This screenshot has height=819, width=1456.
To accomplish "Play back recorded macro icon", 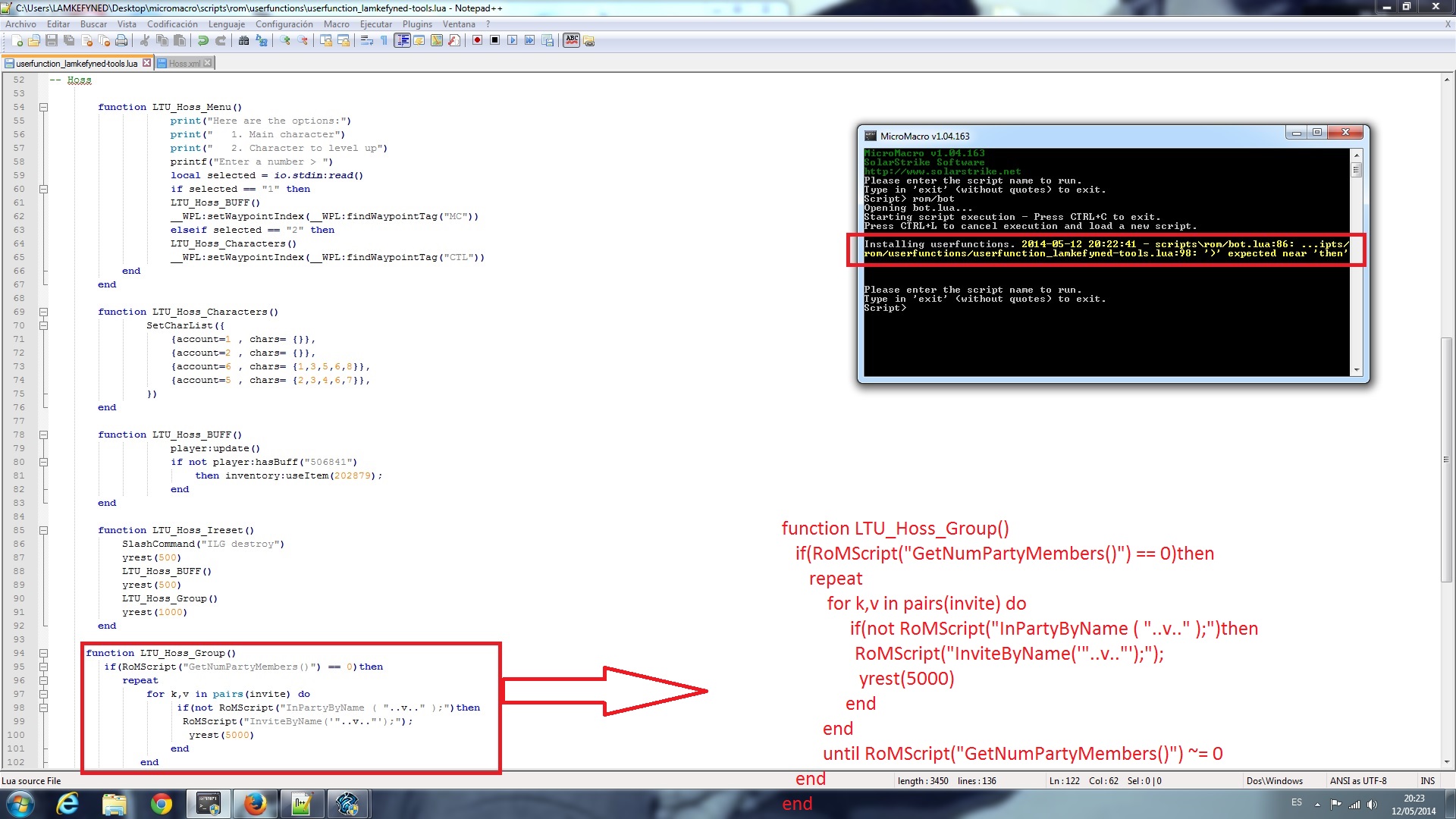I will 512,41.
